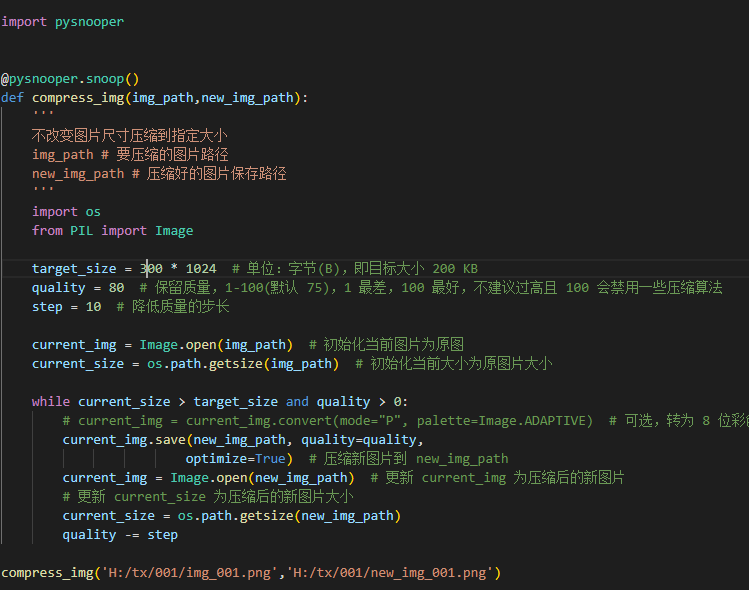749x590 pixels.
Task: Click the 'import os' line
Action: tap(66, 212)
